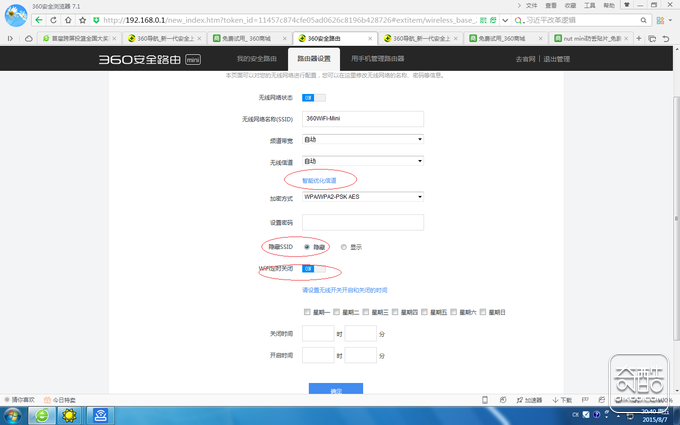The width and height of the screenshot is (680, 425).
Task: Check the 星期四 checkbox
Action: (x=395, y=312)
